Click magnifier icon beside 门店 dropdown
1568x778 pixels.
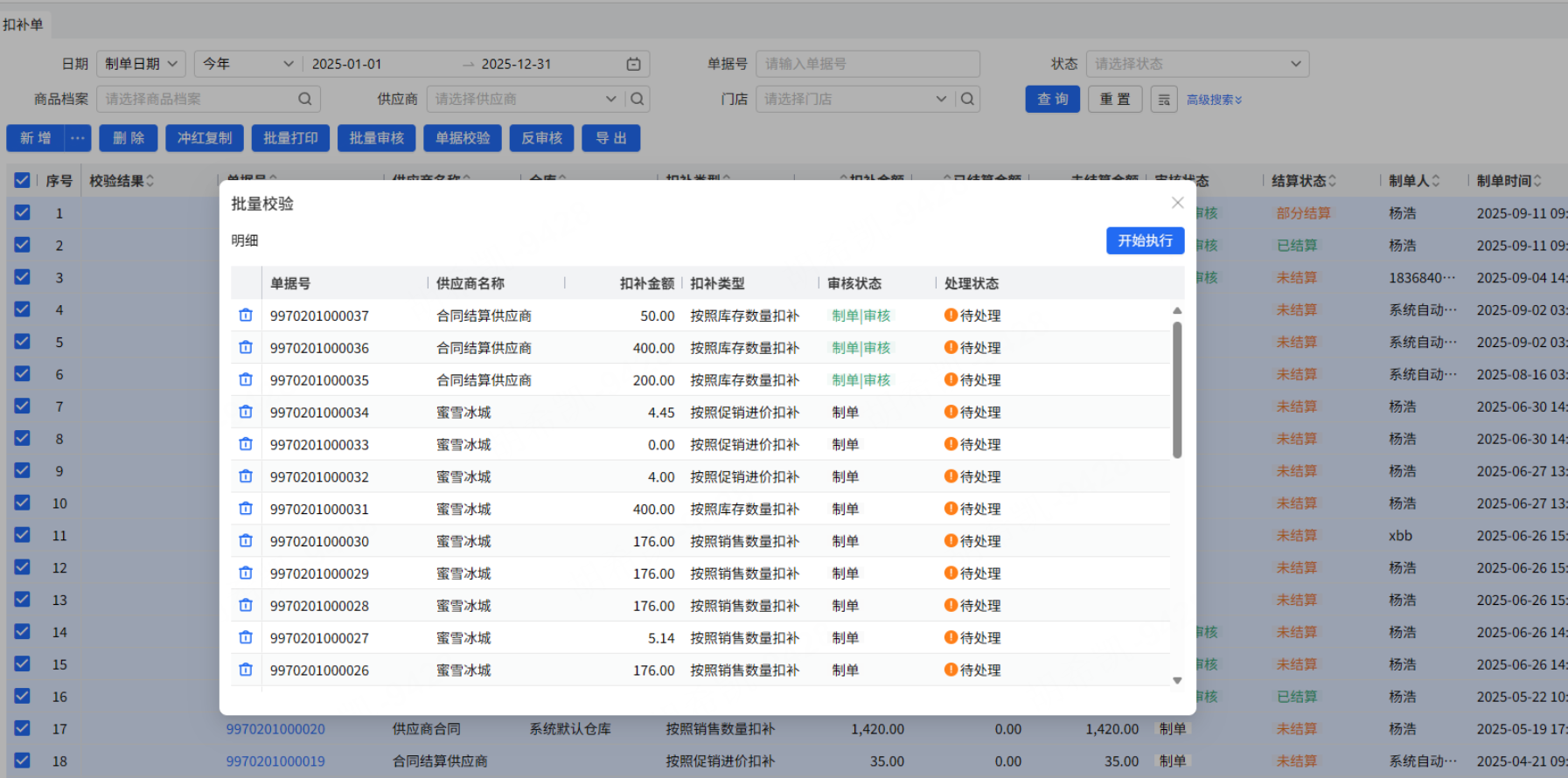point(967,99)
